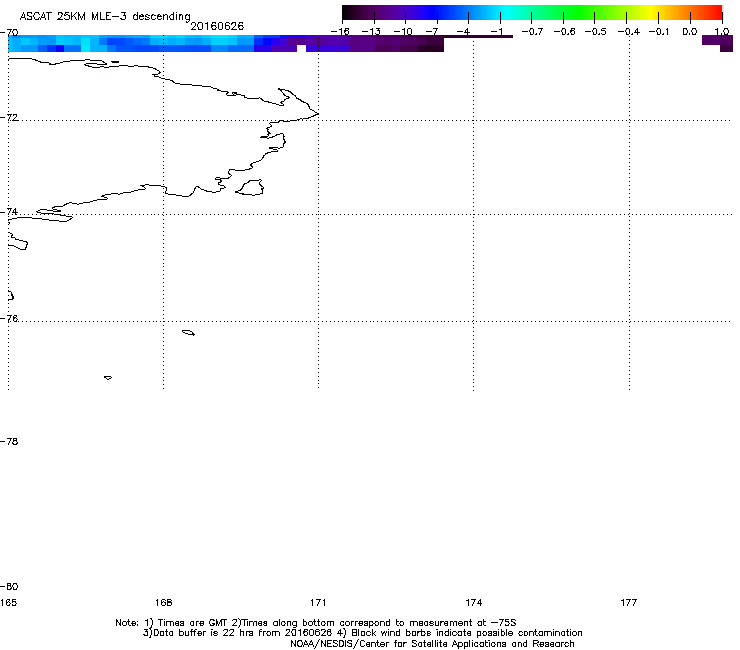Click the purple data patch at the top right corner
740x650 pixels.
717,43
